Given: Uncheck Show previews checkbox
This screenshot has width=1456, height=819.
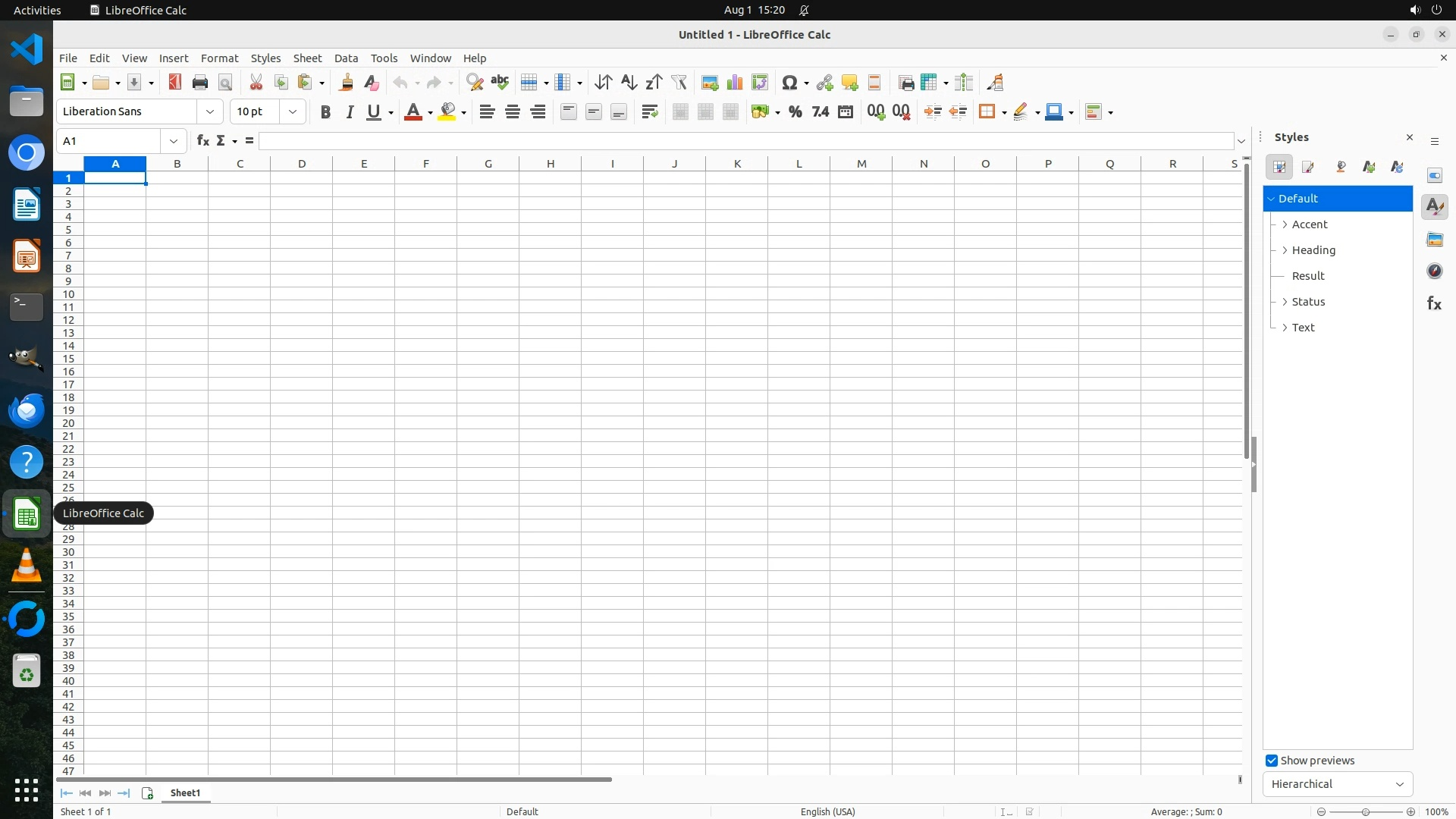Looking at the screenshot, I should pyautogui.click(x=1272, y=761).
